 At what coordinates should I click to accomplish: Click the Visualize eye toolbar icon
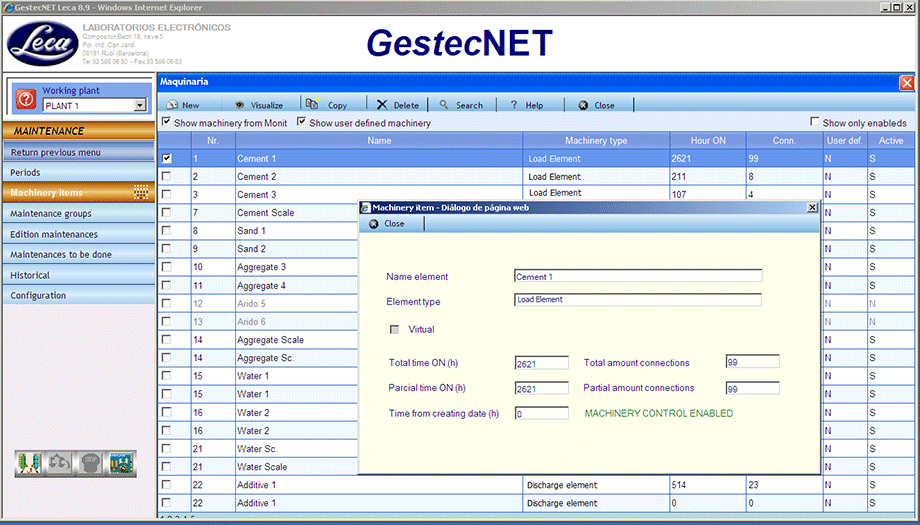tap(239, 105)
